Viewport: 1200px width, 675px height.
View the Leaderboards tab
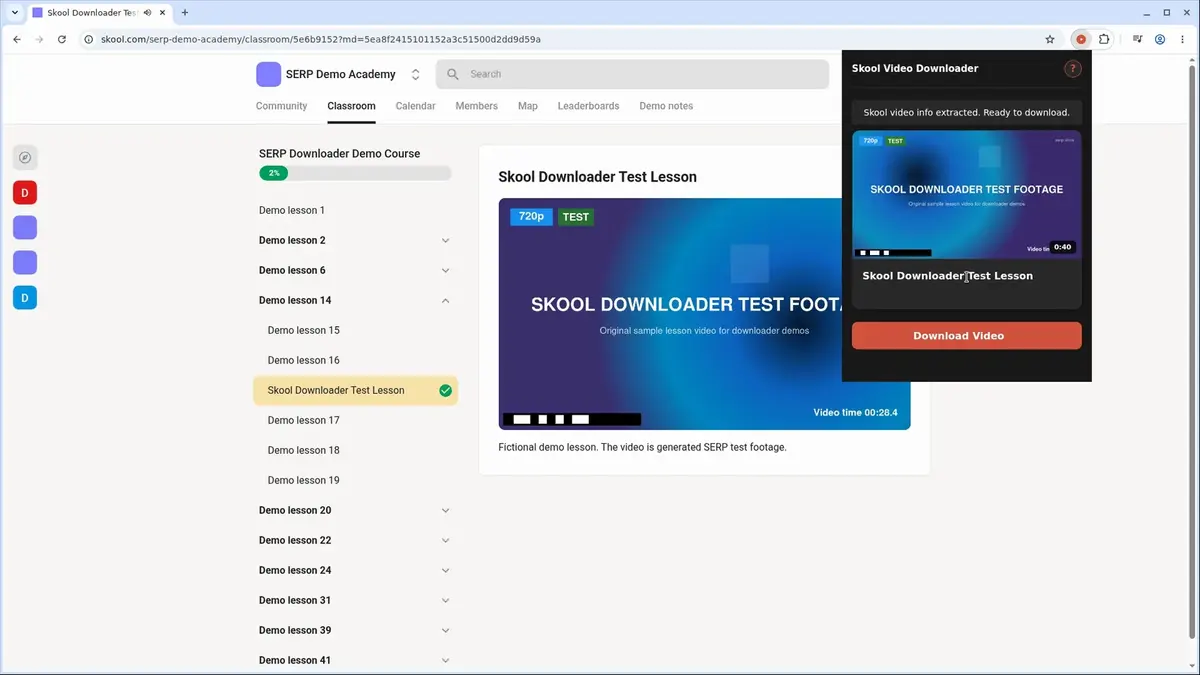pyautogui.click(x=588, y=106)
